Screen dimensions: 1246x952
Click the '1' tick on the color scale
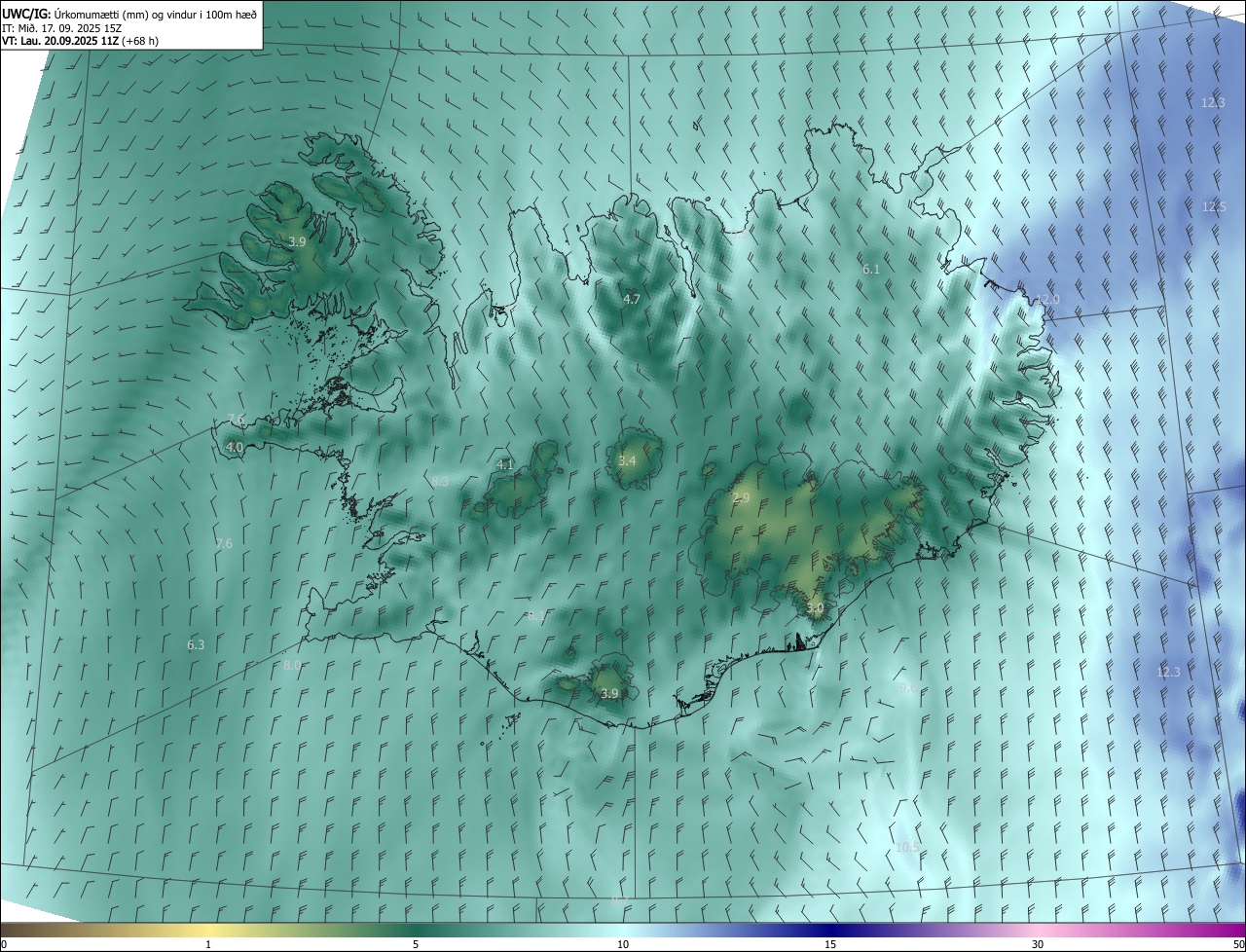tap(208, 944)
